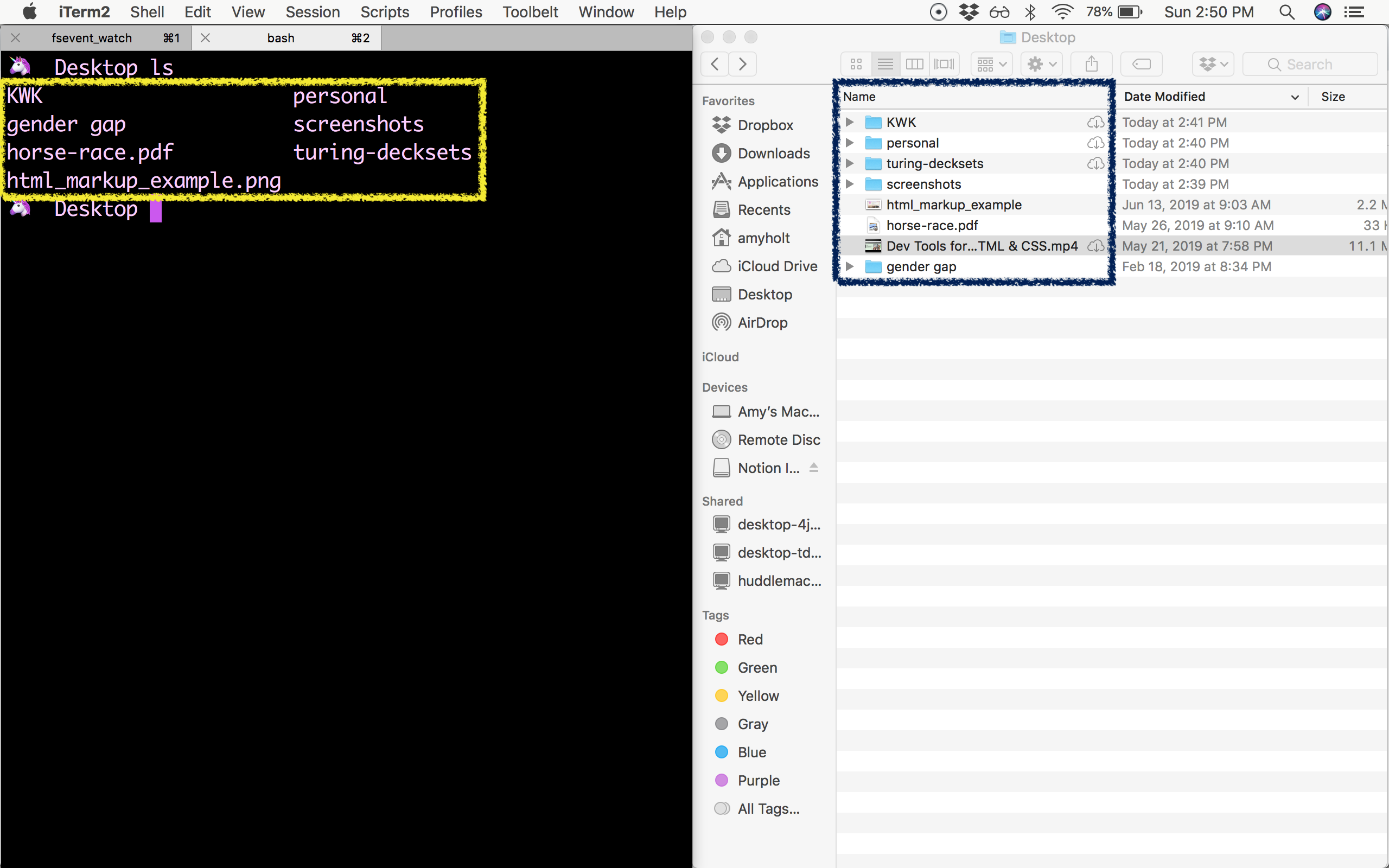Open AirDrop from the Finder sidebar
1389x868 pixels.
tap(762, 322)
